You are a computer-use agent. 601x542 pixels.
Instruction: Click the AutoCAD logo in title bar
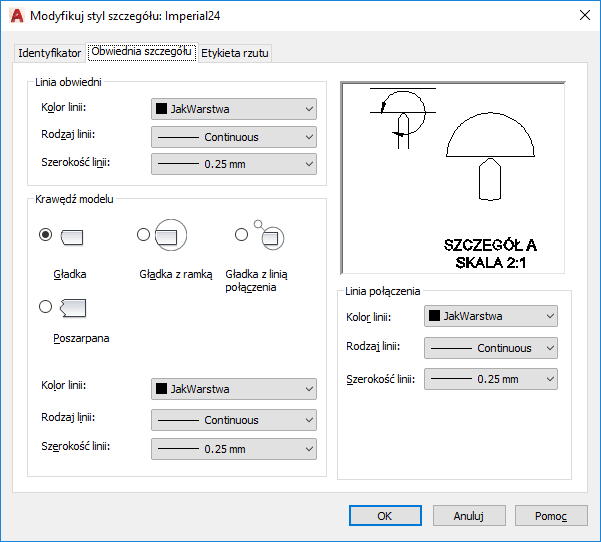17,16
